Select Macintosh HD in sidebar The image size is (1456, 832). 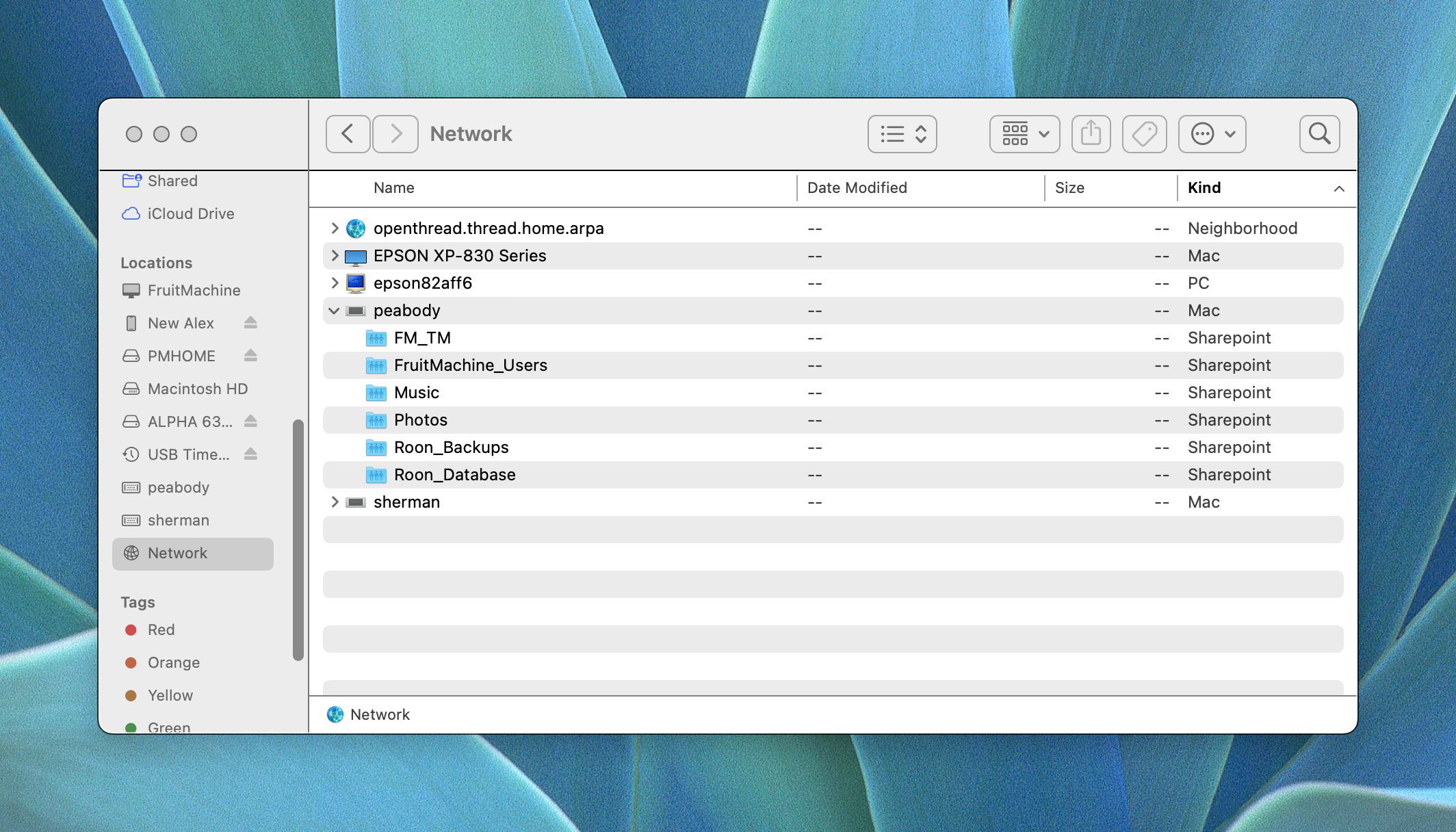[x=197, y=389]
